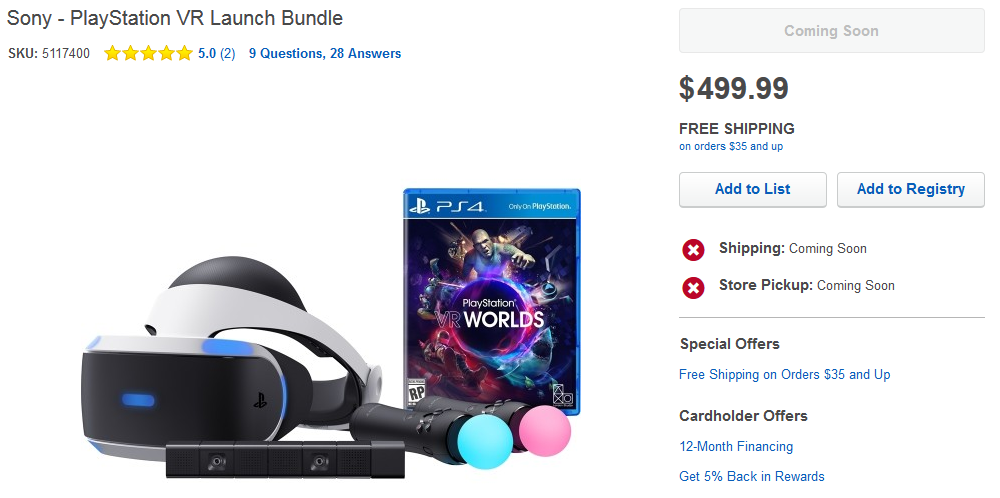
Task: Open Free Shipping on Orders $35 link
Action: [x=784, y=375]
